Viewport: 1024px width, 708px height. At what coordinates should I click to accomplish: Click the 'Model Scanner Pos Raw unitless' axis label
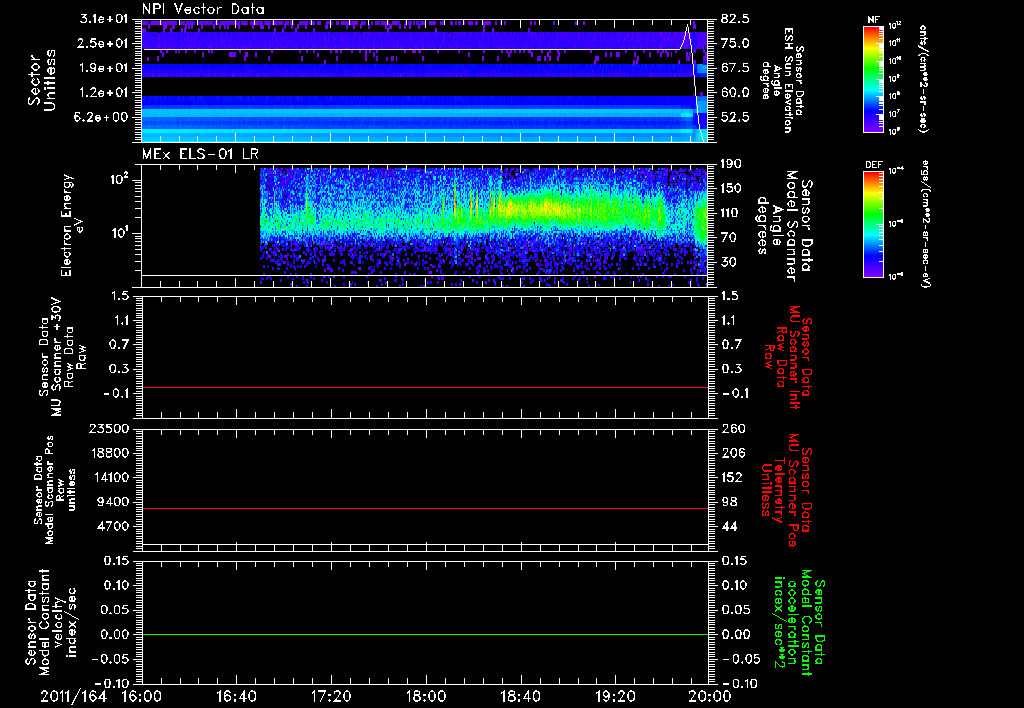pos(55,490)
